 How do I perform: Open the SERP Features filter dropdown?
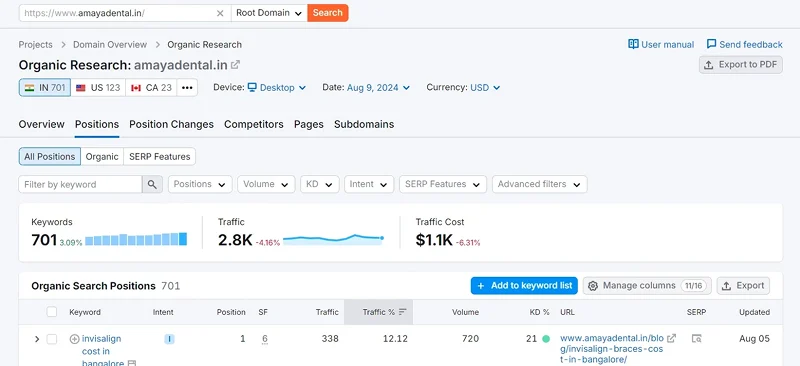443,184
